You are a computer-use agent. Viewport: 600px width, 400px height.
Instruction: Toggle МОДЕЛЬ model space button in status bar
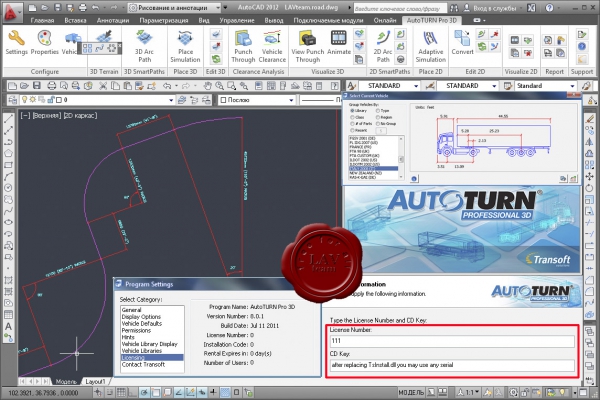click(411, 392)
